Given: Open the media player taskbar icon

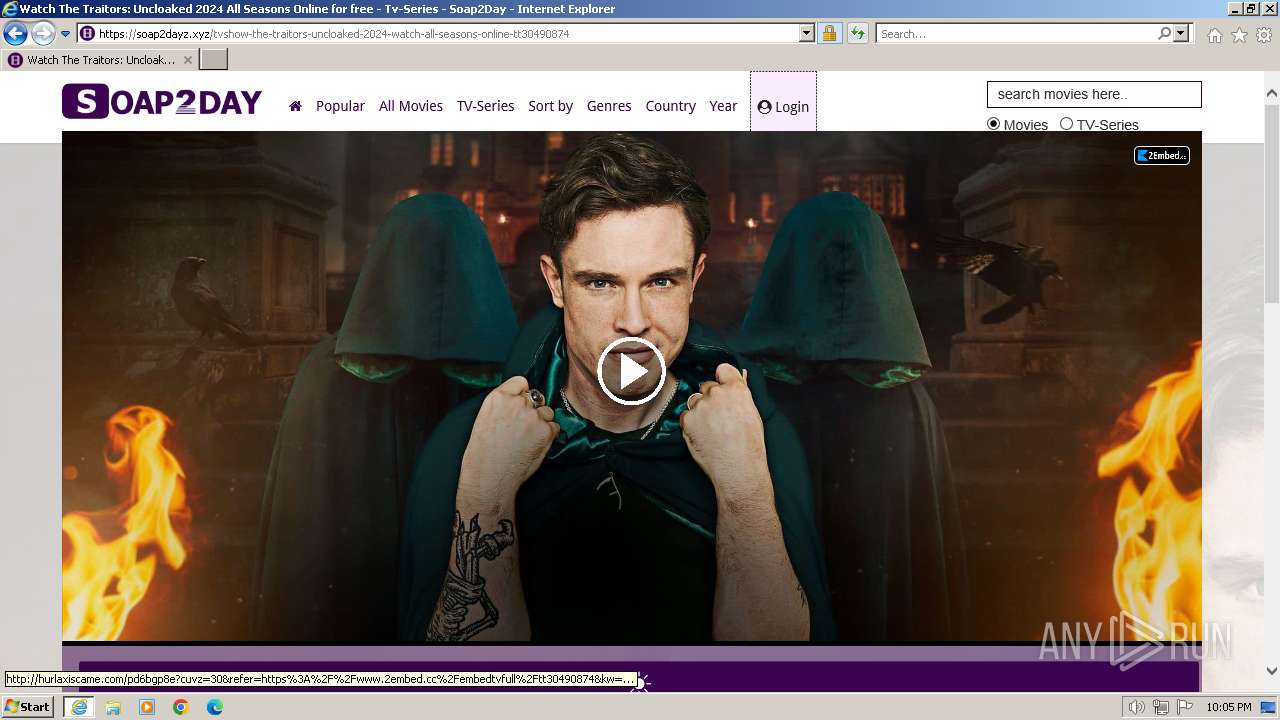Looking at the screenshot, I should click(147, 707).
